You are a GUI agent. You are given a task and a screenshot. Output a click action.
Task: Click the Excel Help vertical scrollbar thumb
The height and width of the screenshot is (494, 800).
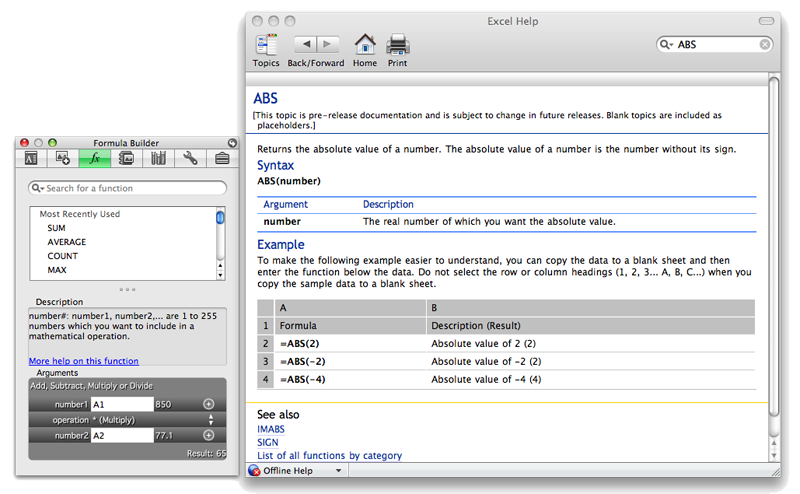pos(773,245)
